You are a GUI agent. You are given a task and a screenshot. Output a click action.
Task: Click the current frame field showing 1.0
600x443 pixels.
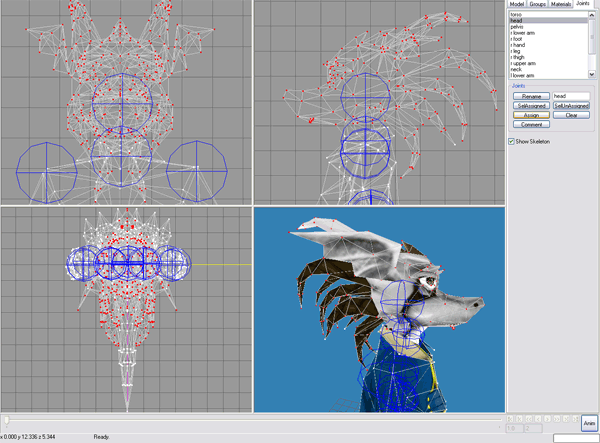pos(515,428)
